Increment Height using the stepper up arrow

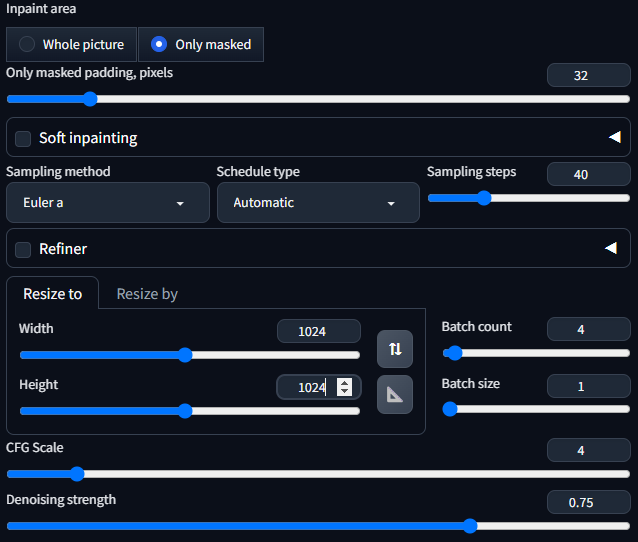click(345, 383)
